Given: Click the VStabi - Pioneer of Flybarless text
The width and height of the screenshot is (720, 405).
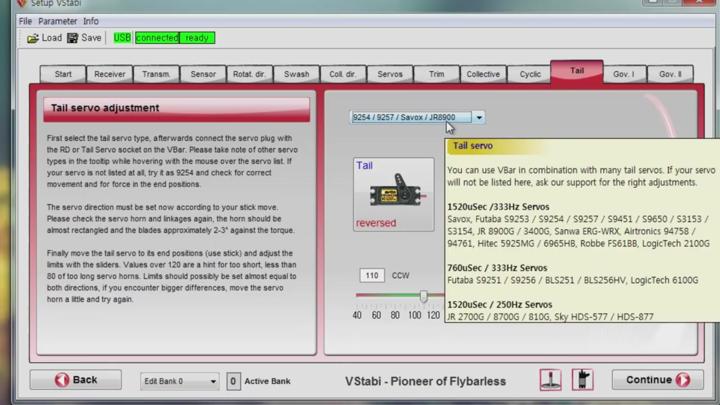Looking at the screenshot, I should tap(425, 381).
